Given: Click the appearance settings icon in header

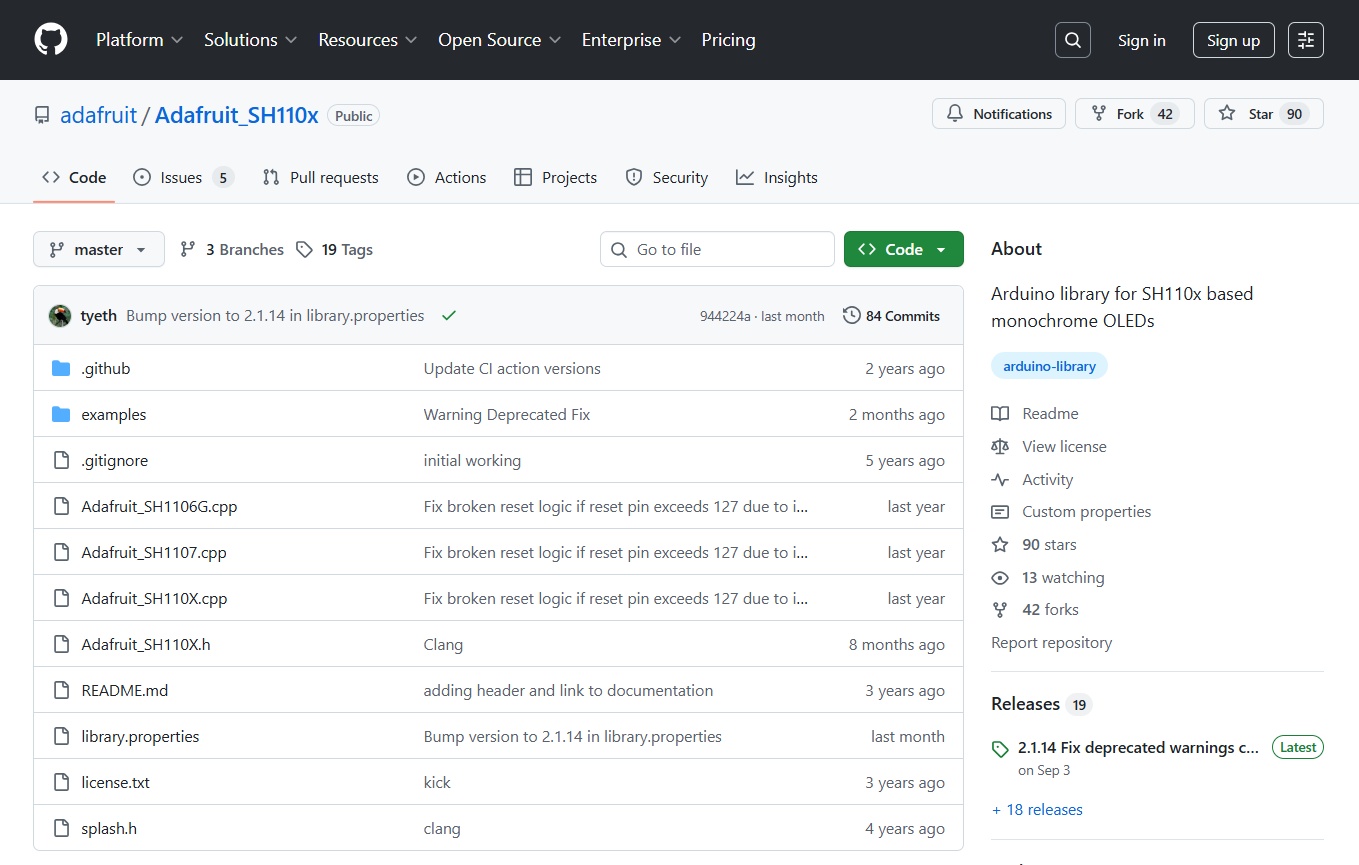Looking at the screenshot, I should point(1305,40).
